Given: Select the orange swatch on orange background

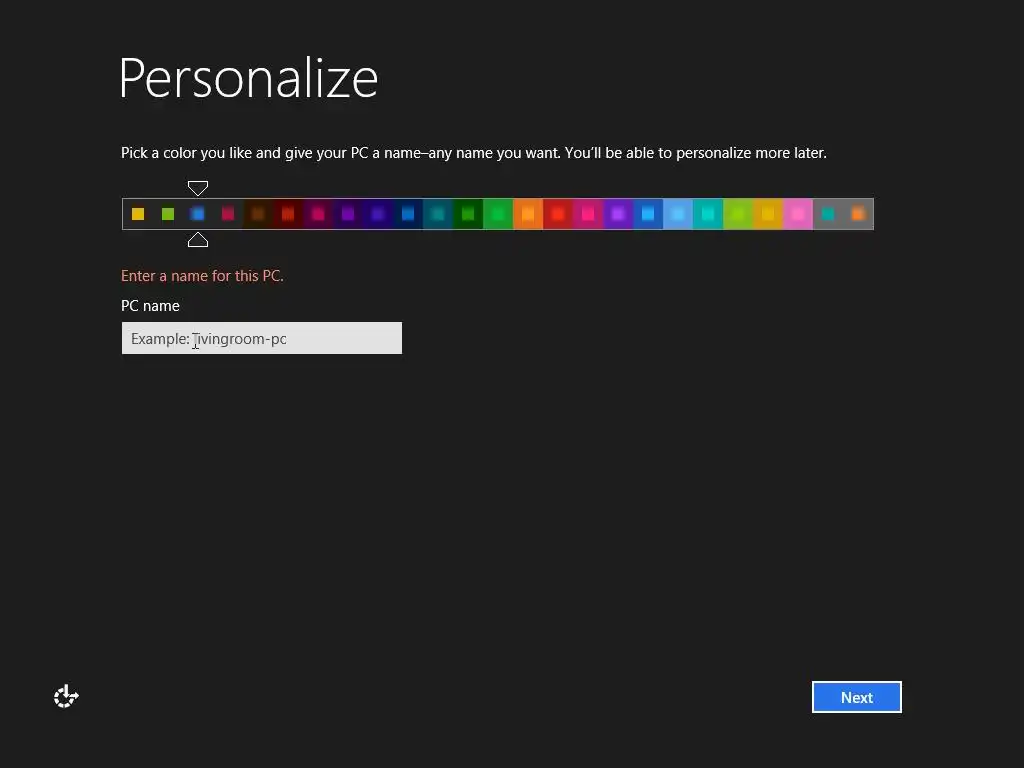Looking at the screenshot, I should point(528,214).
